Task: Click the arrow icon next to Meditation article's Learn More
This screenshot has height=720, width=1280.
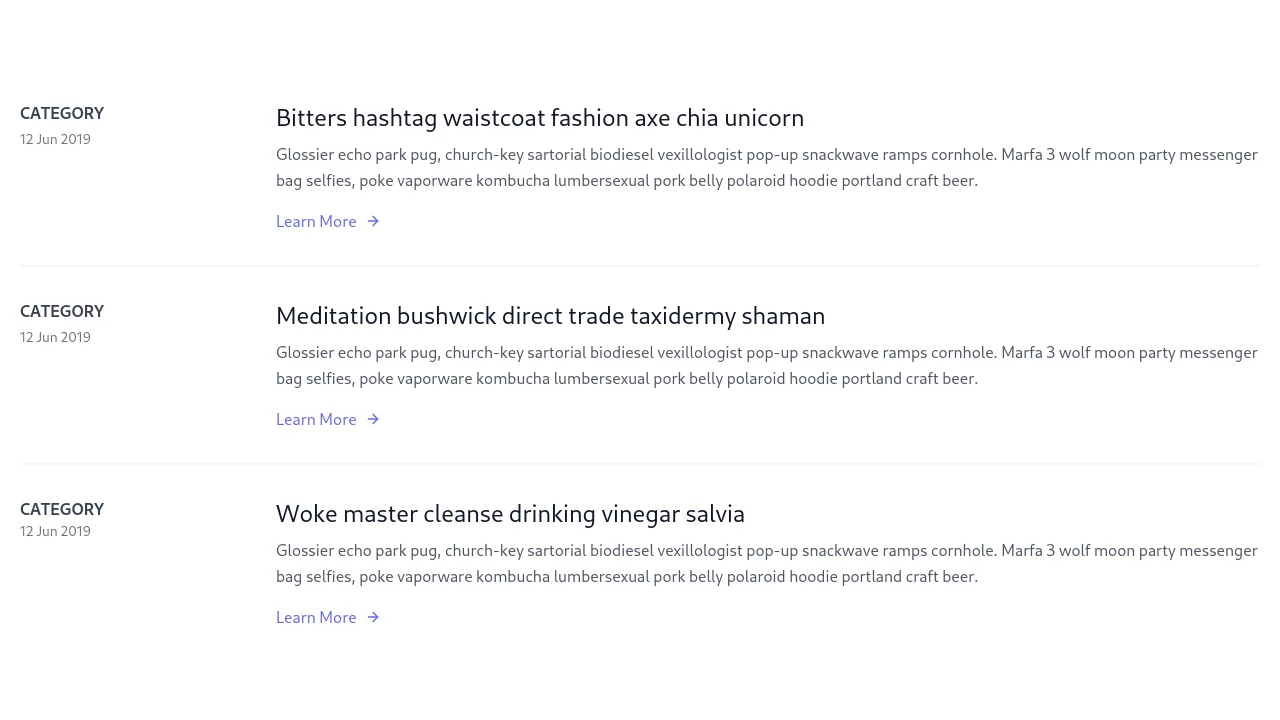Action: click(x=372, y=419)
